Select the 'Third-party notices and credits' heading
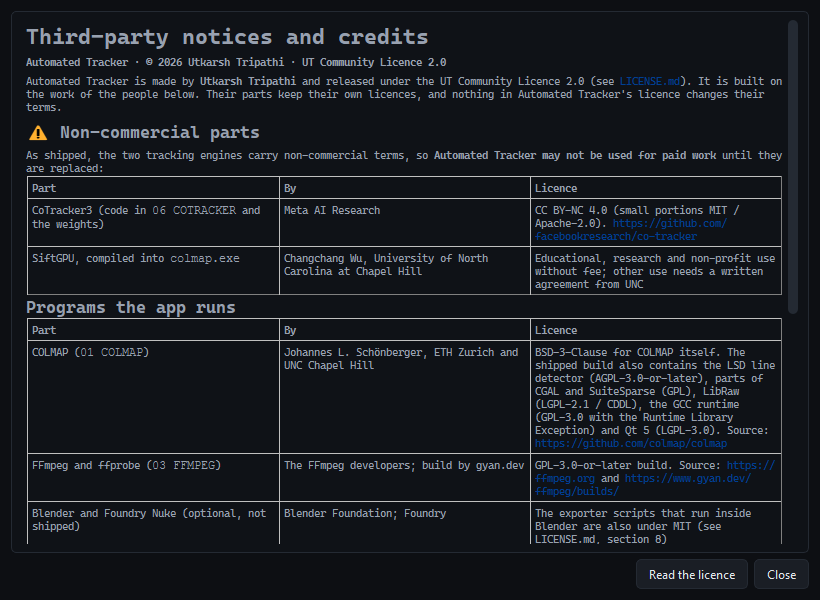Viewport: 820px width, 600px height. 227,37
